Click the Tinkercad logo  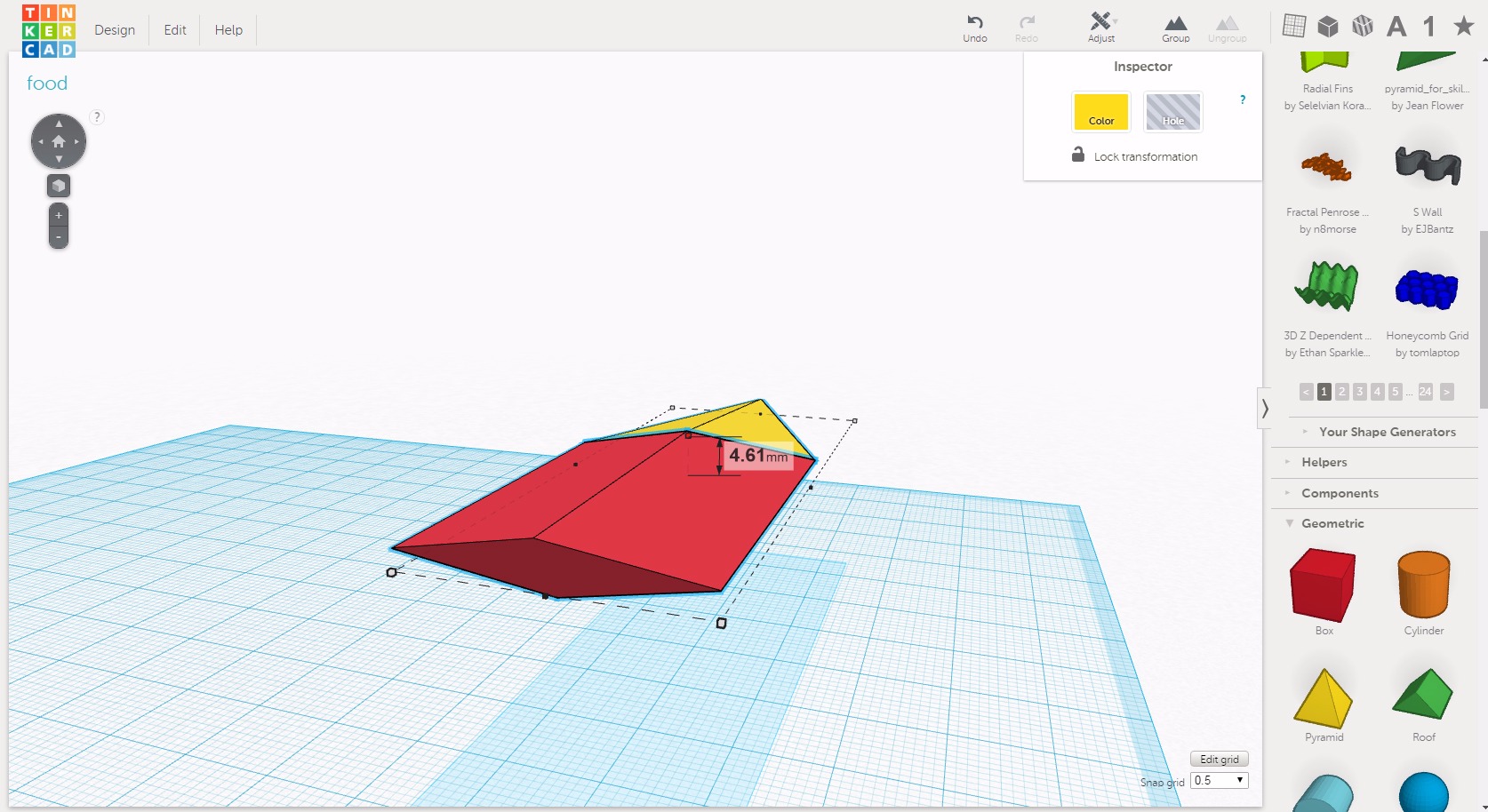tap(49, 30)
